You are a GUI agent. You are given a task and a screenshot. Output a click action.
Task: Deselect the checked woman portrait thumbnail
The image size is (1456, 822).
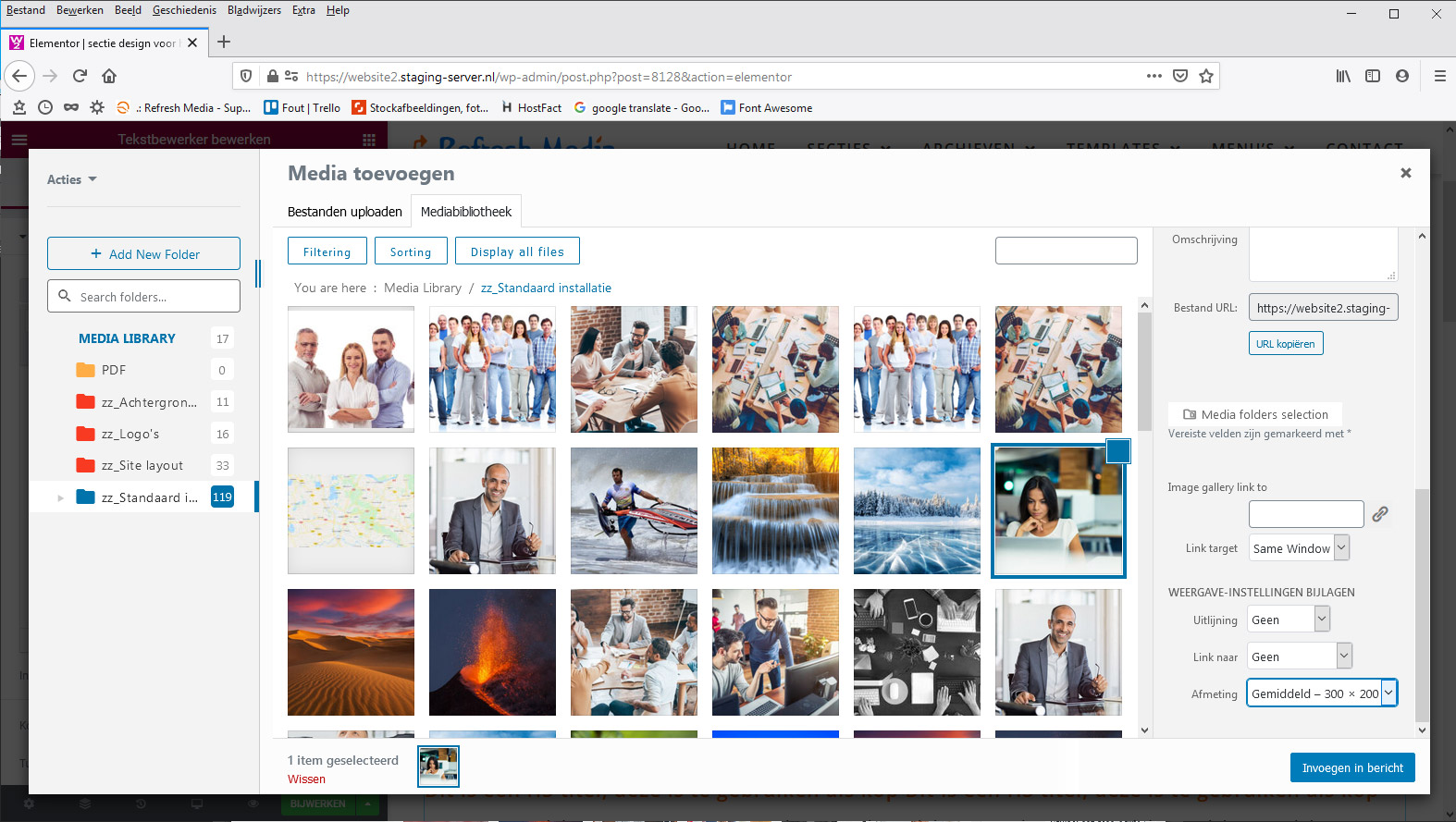click(1117, 451)
